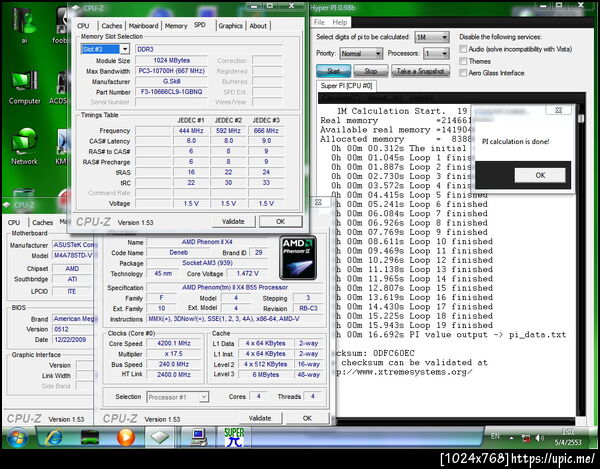Open the Network desktop icon
The image size is (600, 469).
click(x=24, y=147)
